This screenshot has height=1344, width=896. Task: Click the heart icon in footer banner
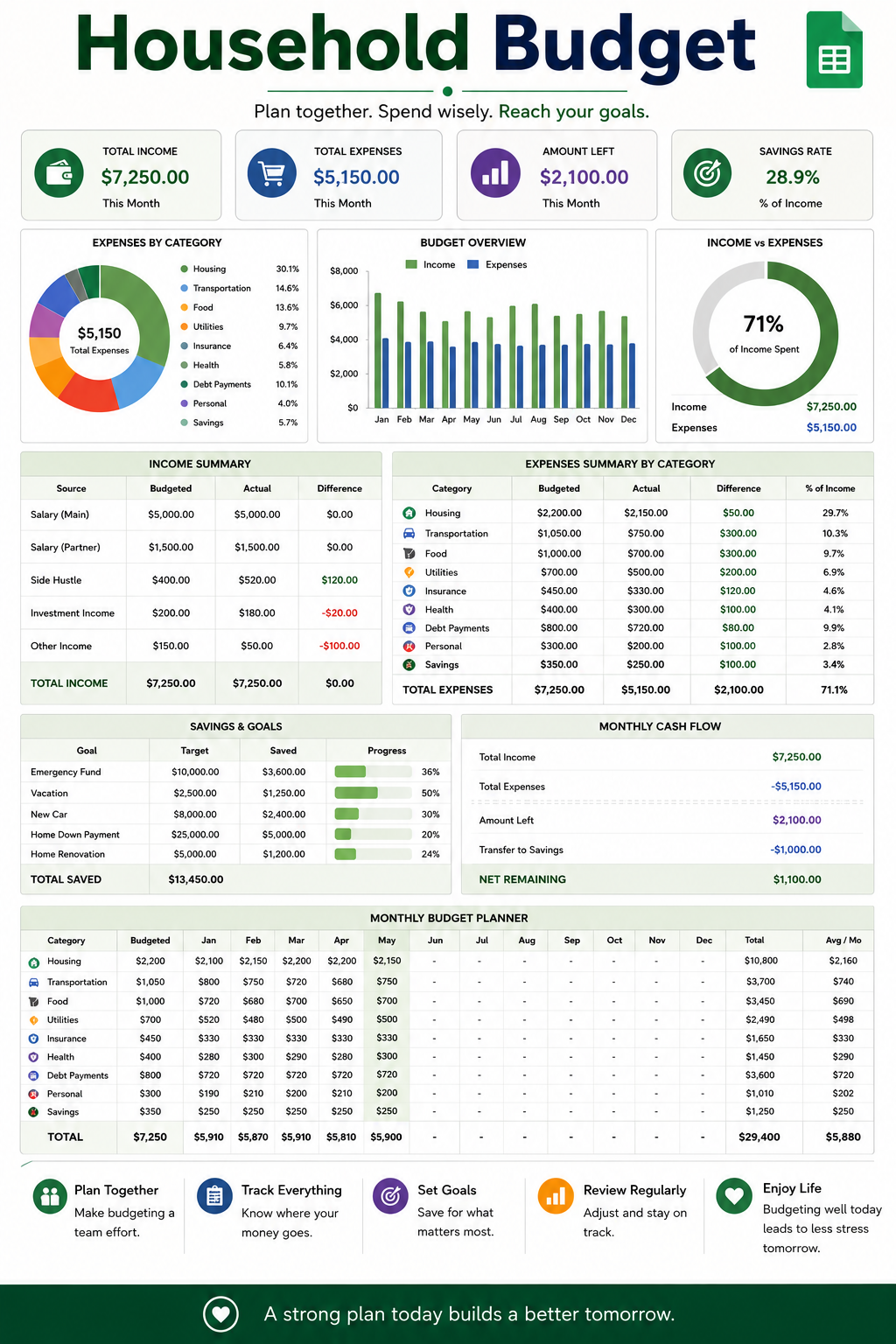220,1313
